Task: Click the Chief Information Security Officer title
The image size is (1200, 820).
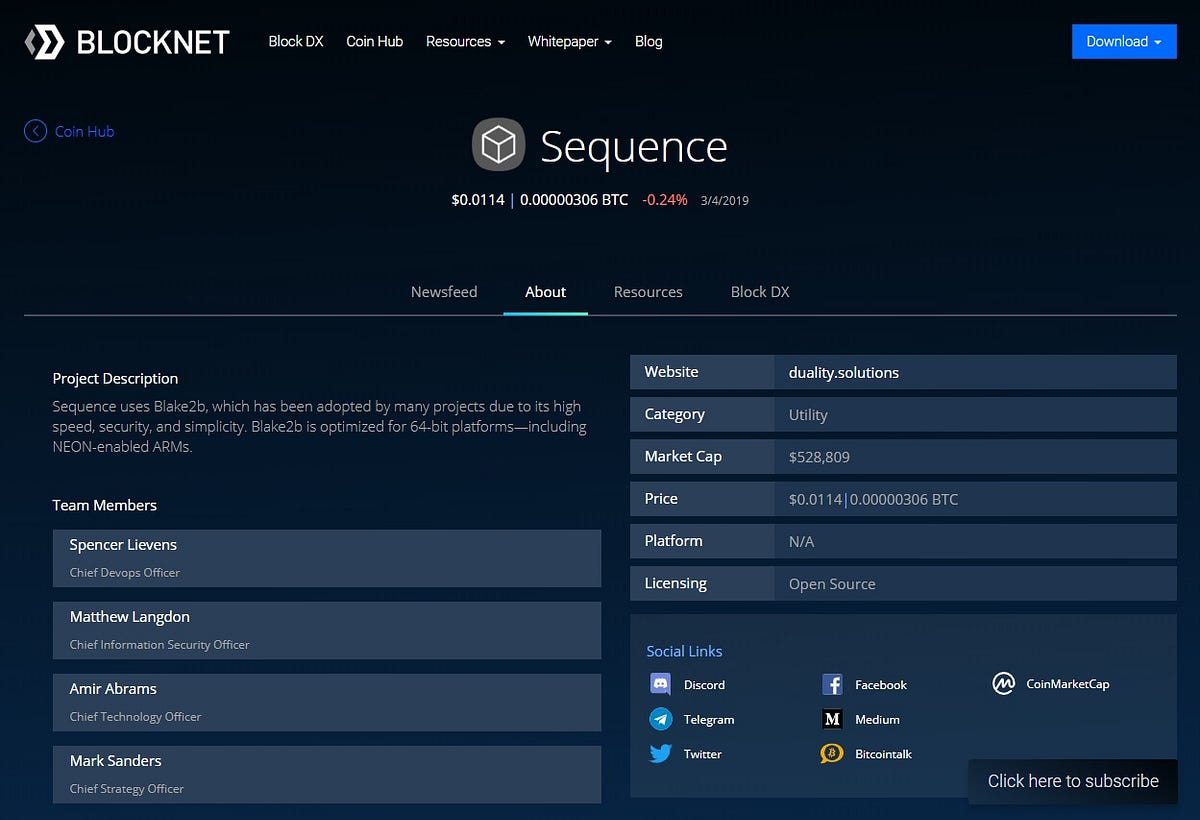Action: pyautogui.click(x=159, y=645)
